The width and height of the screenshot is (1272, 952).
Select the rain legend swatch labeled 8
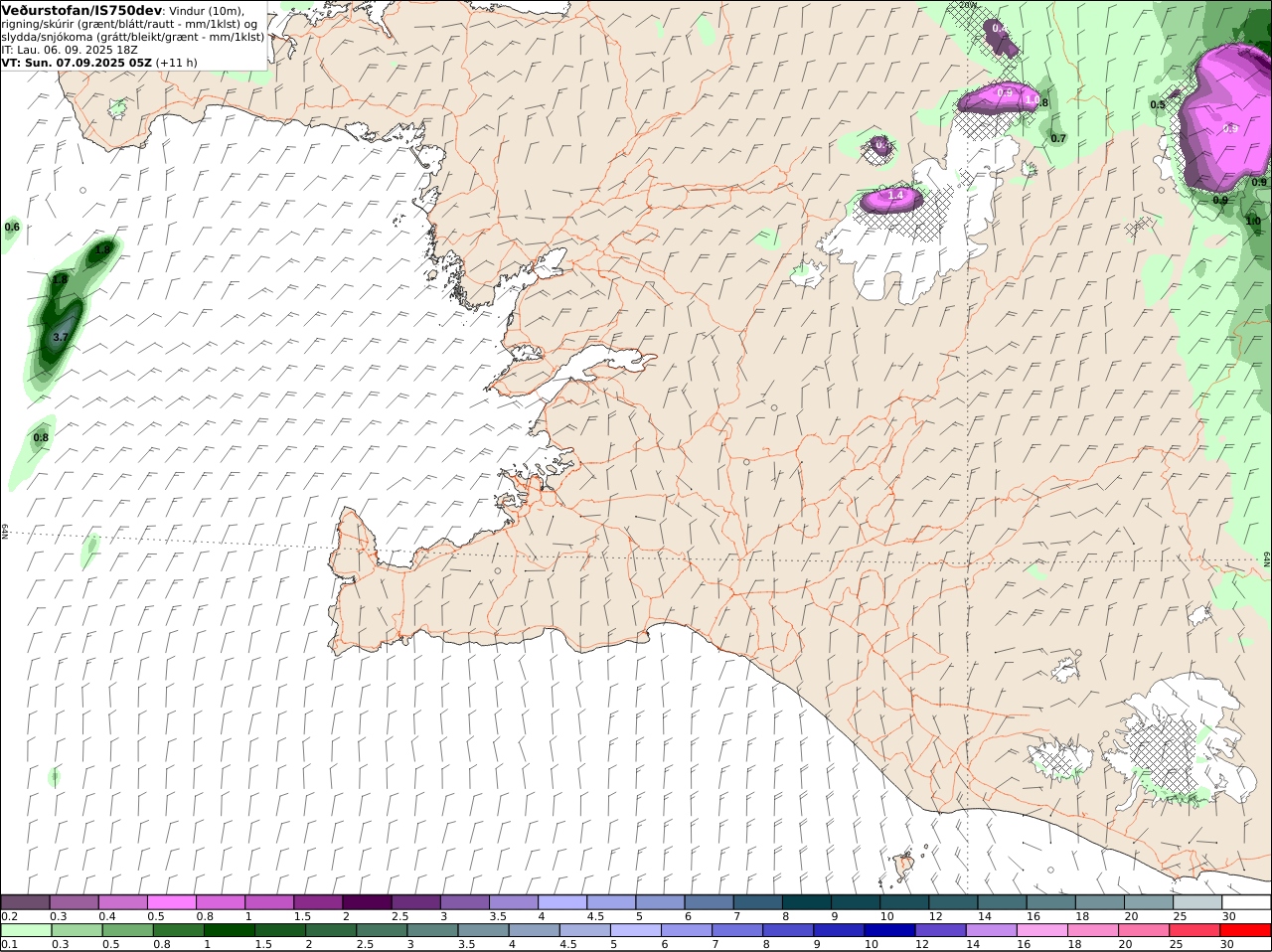pyautogui.click(x=788, y=930)
